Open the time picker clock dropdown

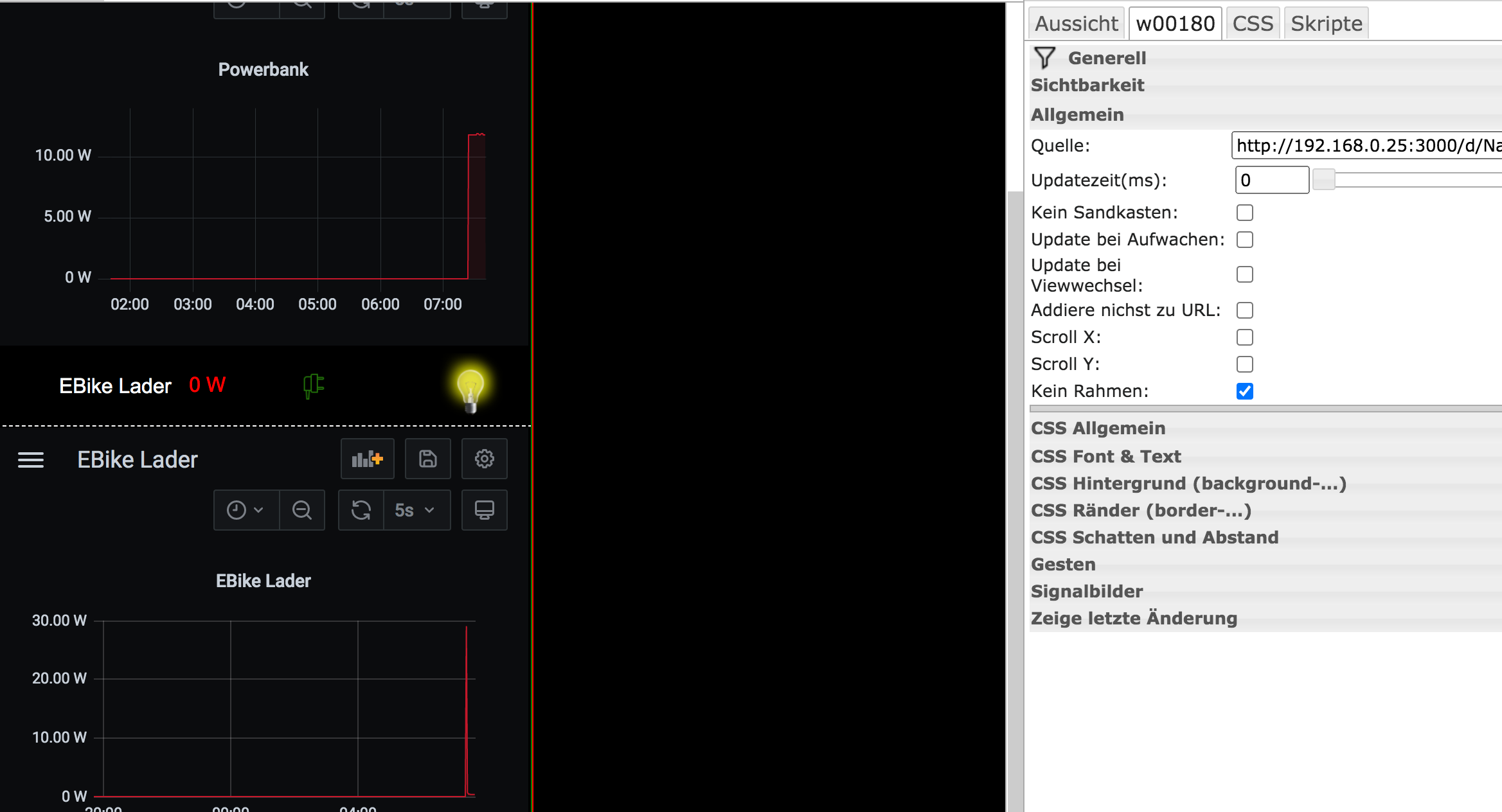[x=246, y=510]
